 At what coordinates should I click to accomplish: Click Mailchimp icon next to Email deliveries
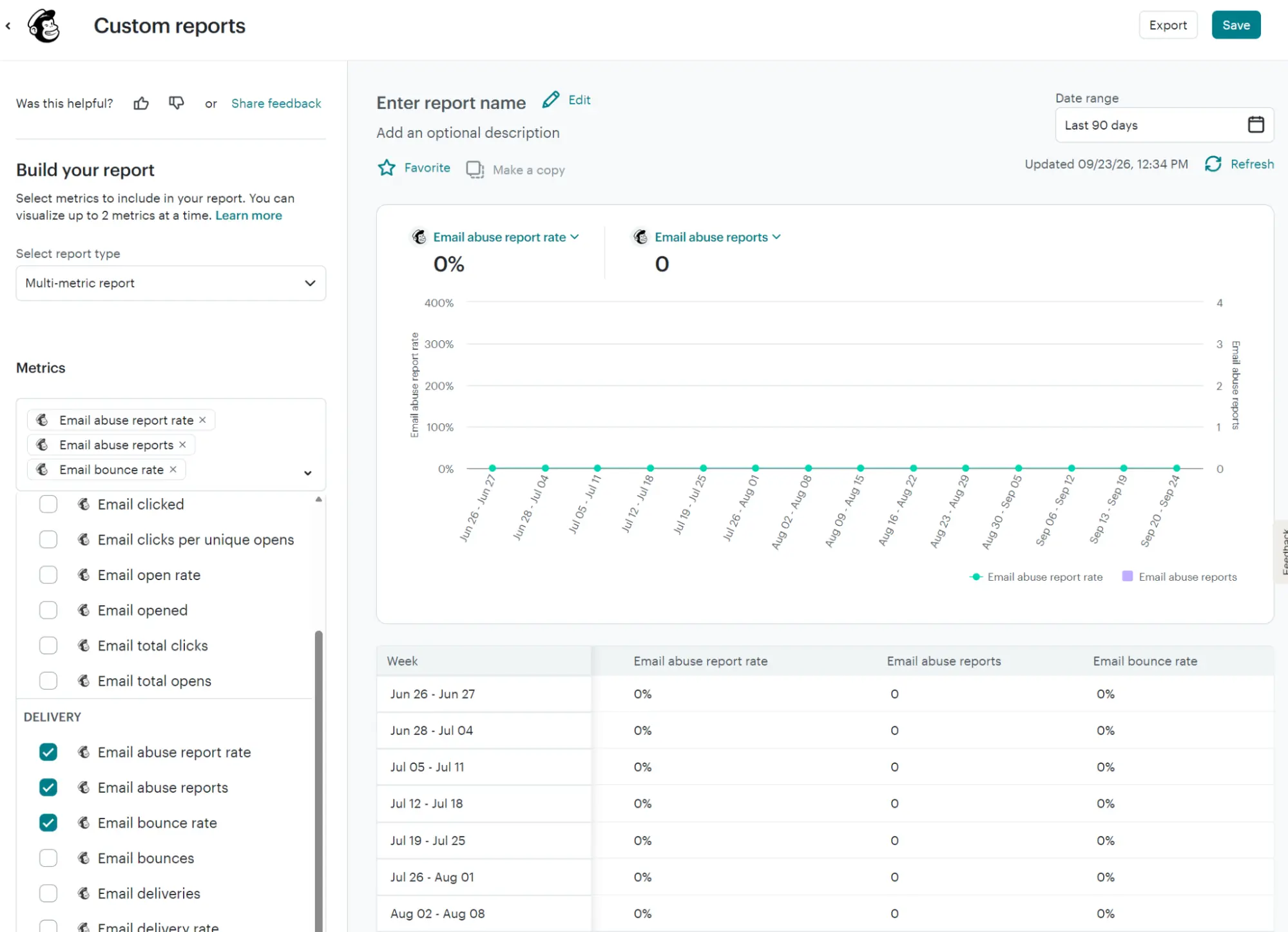click(84, 893)
